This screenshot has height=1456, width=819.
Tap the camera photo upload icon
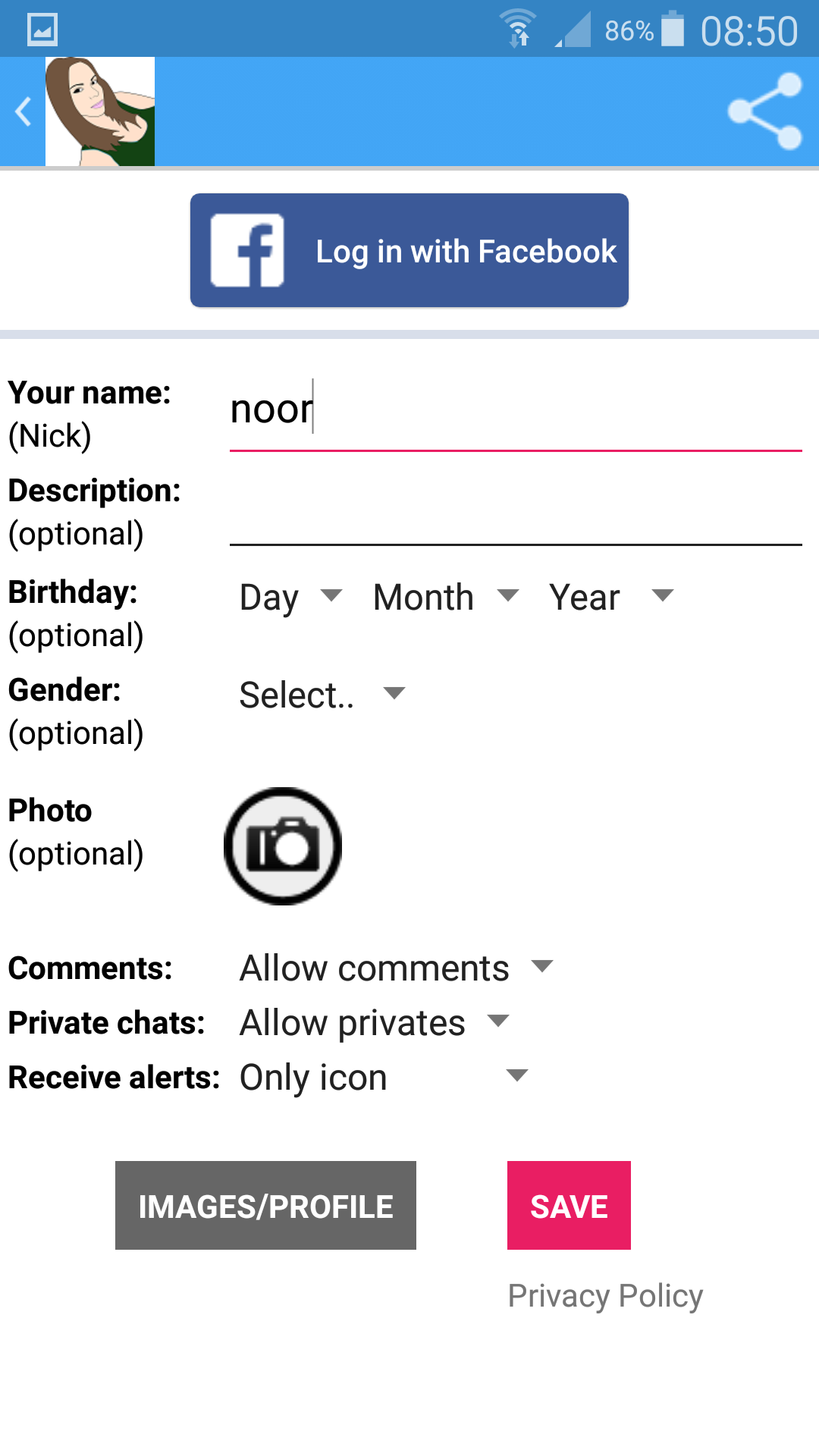(283, 846)
